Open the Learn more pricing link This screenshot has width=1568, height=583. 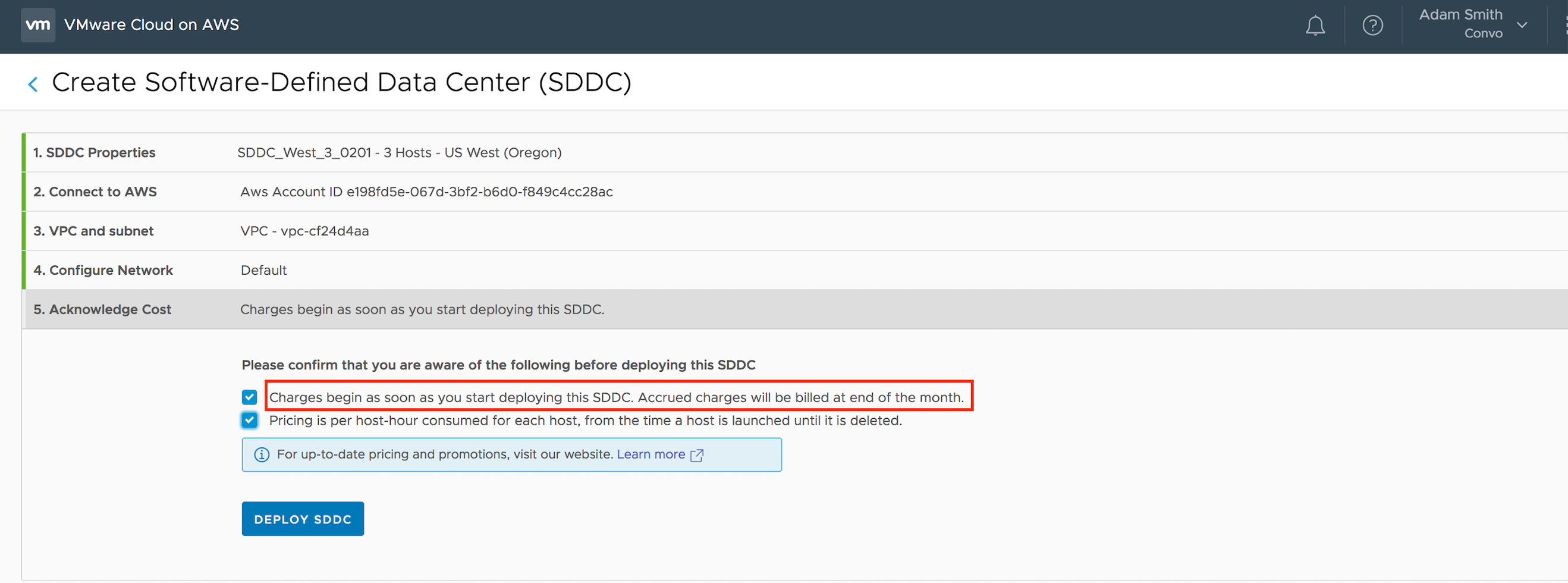coord(651,455)
